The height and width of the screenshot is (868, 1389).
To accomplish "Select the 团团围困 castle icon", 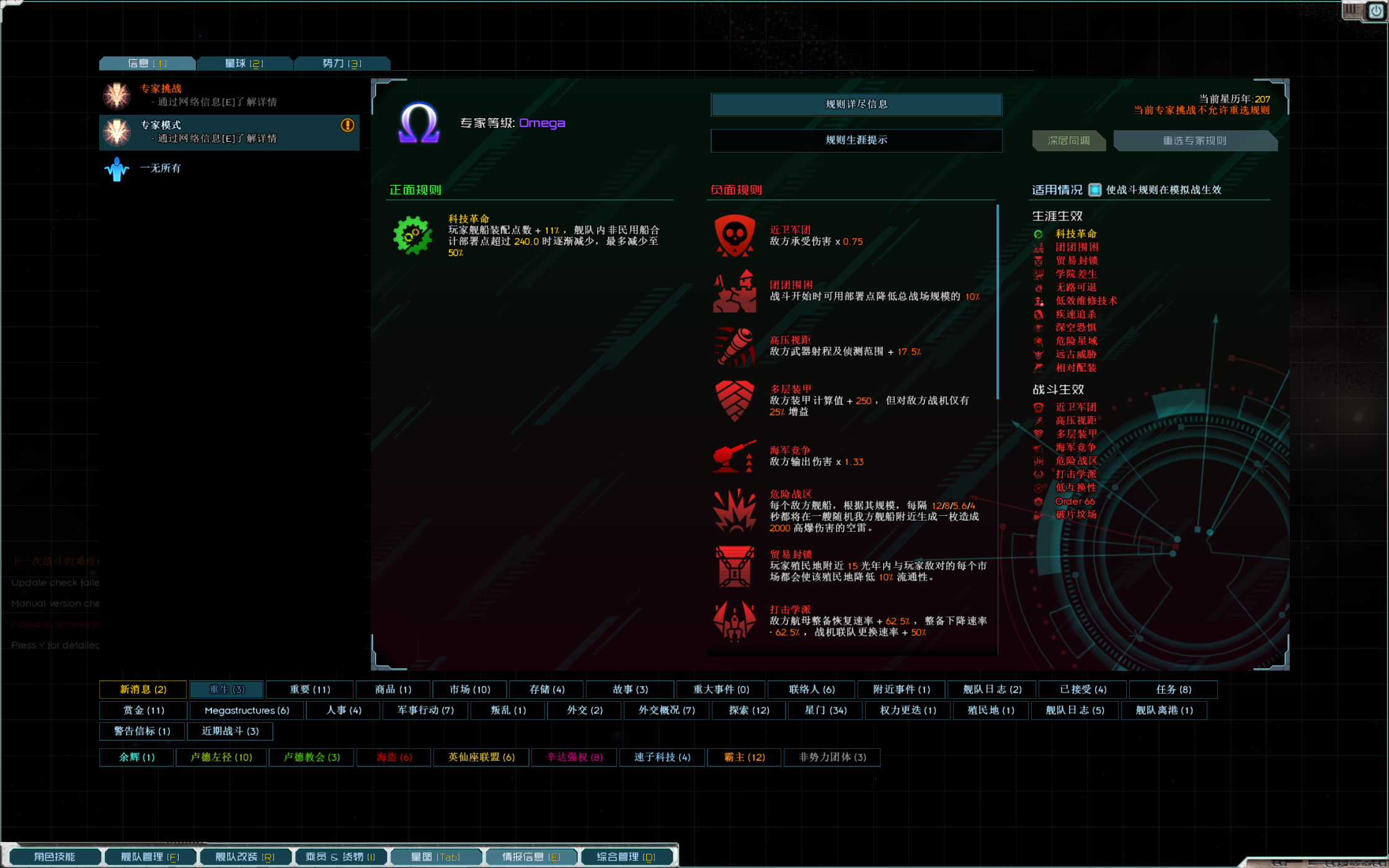I will [x=734, y=291].
